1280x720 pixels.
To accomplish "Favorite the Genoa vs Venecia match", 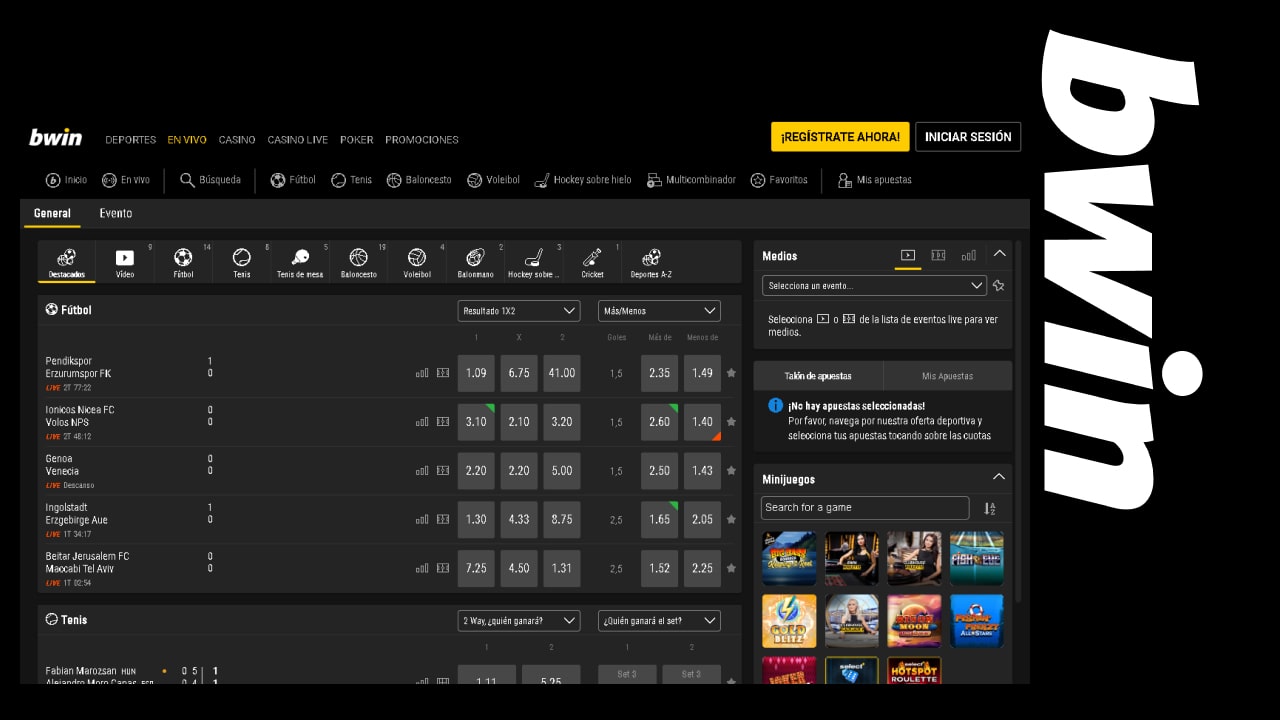I will point(731,471).
